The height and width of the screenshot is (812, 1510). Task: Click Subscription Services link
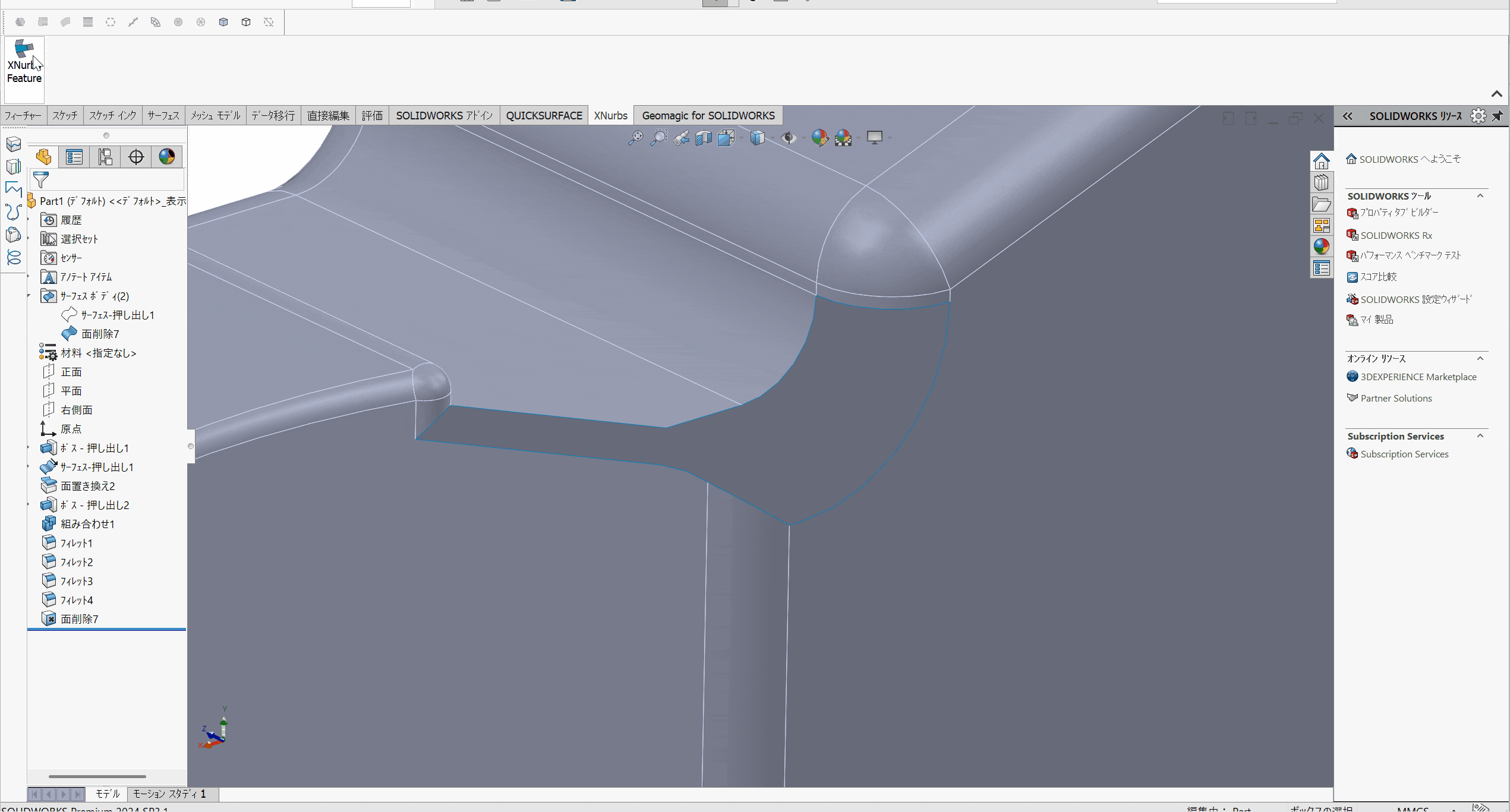click(1404, 454)
